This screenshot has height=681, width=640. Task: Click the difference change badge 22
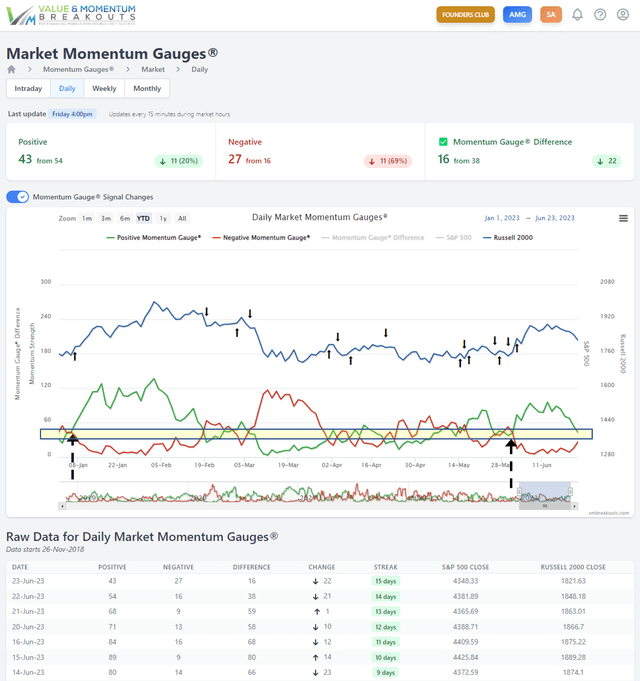607,161
